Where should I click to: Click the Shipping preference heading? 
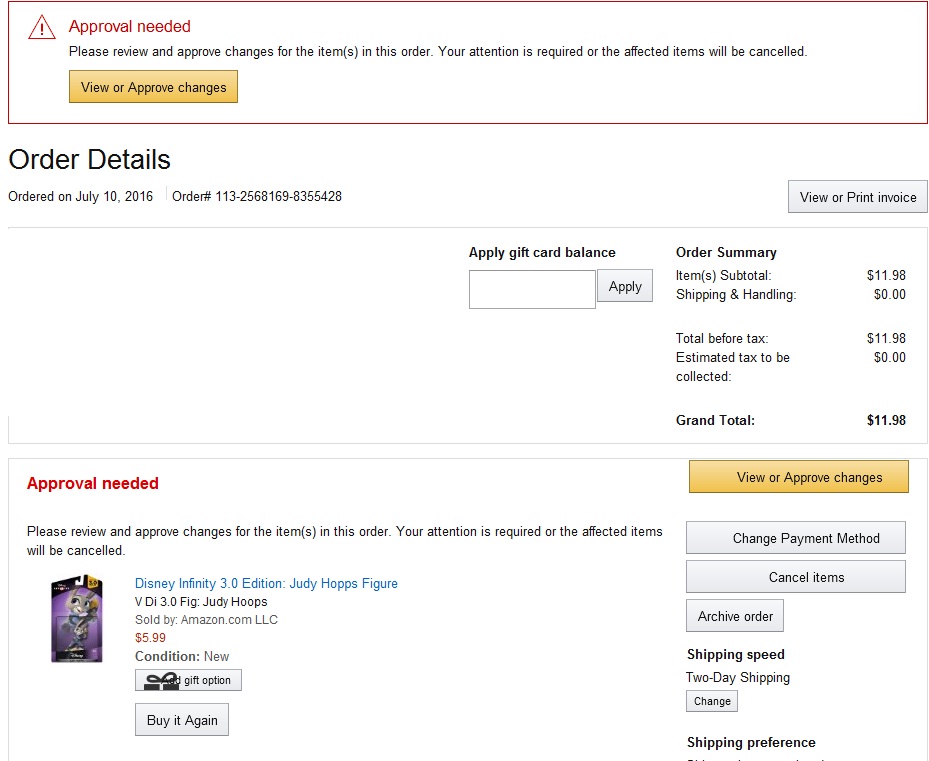[x=751, y=742]
